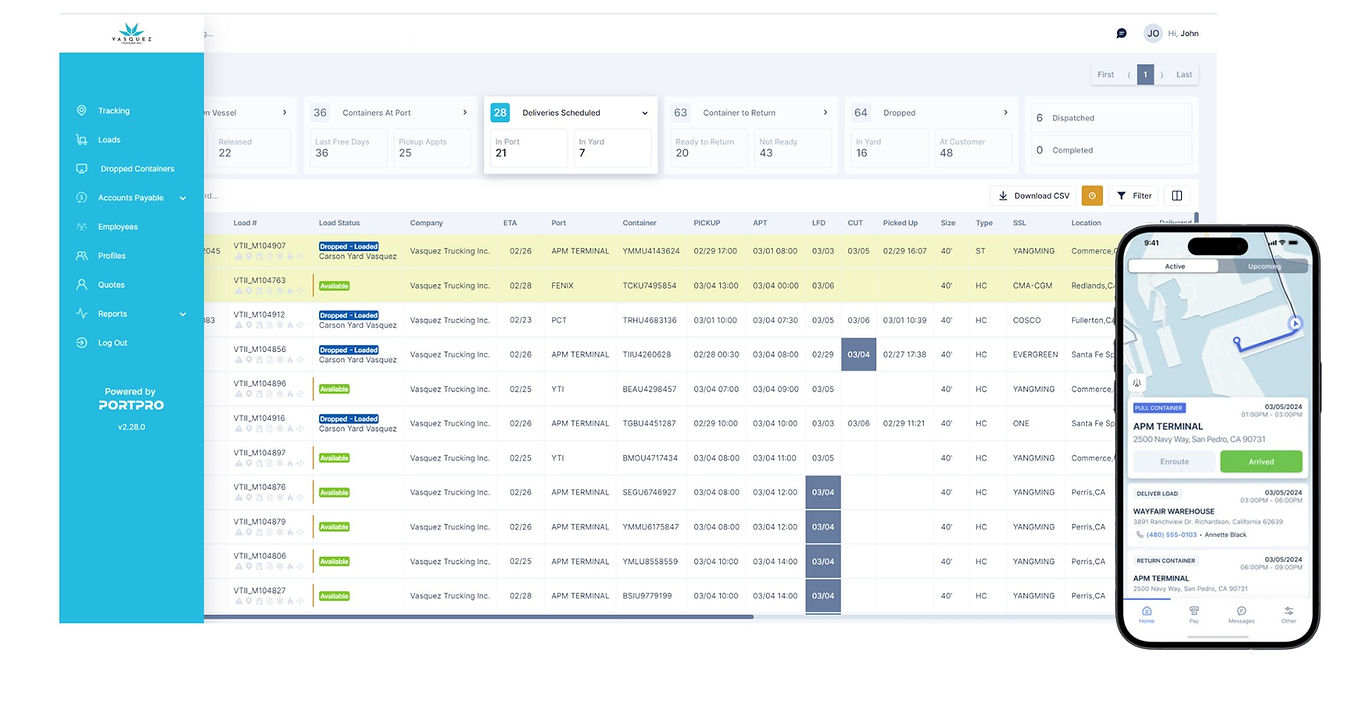Open the Quotes section
This screenshot has width=1362, height=715.
[x=111, y=285]
